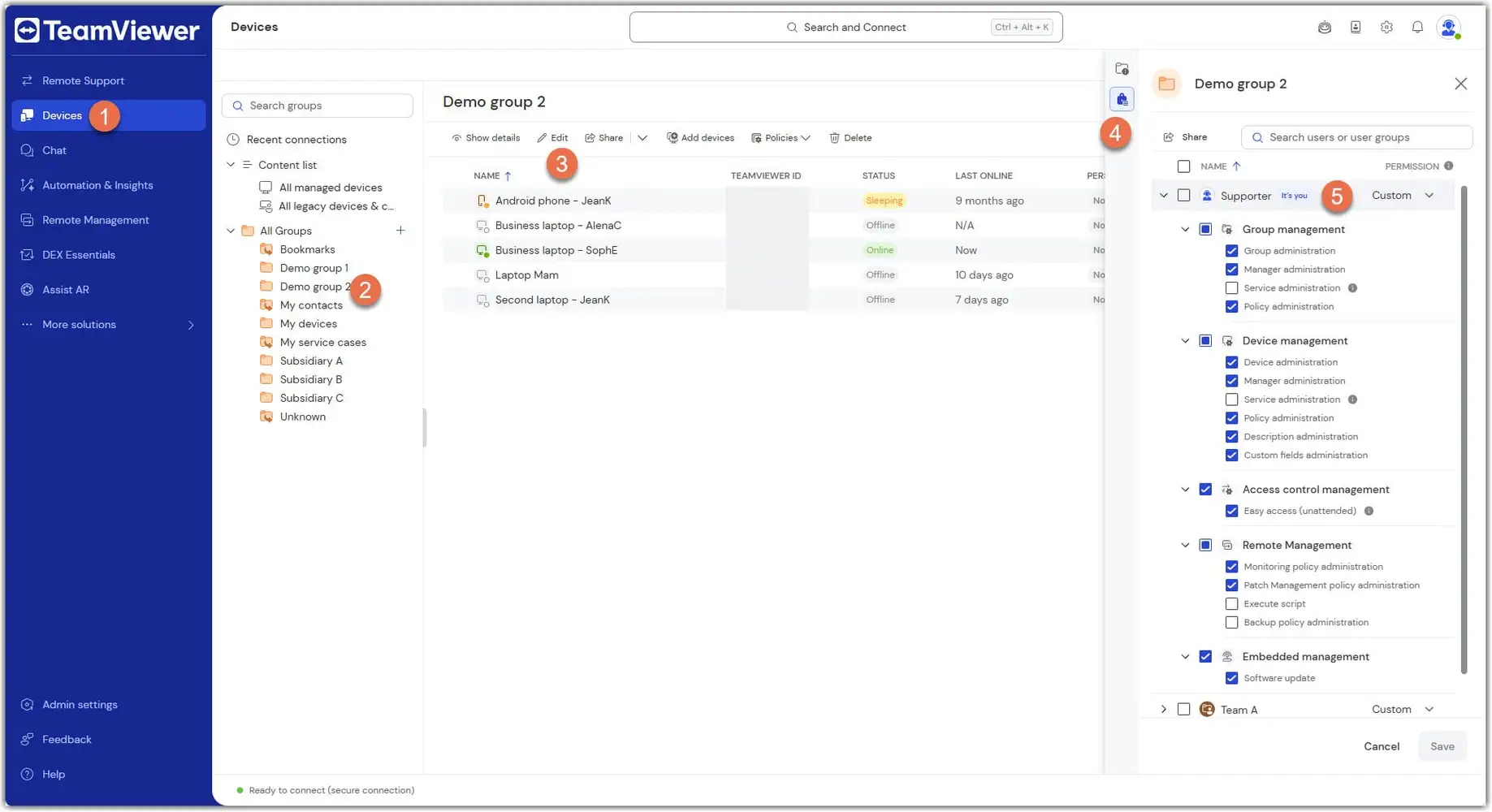Click the Easy access info icon

(1369, 511)
